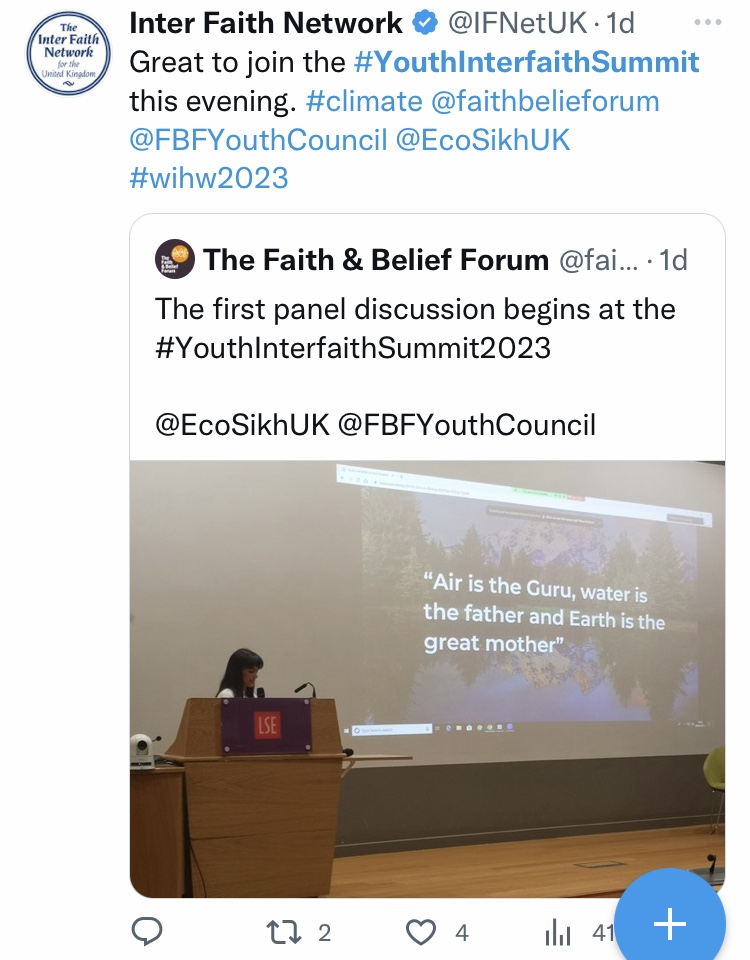Compose new tweet with plus button
The image size is (750, 960).
(x=668, y=924)
